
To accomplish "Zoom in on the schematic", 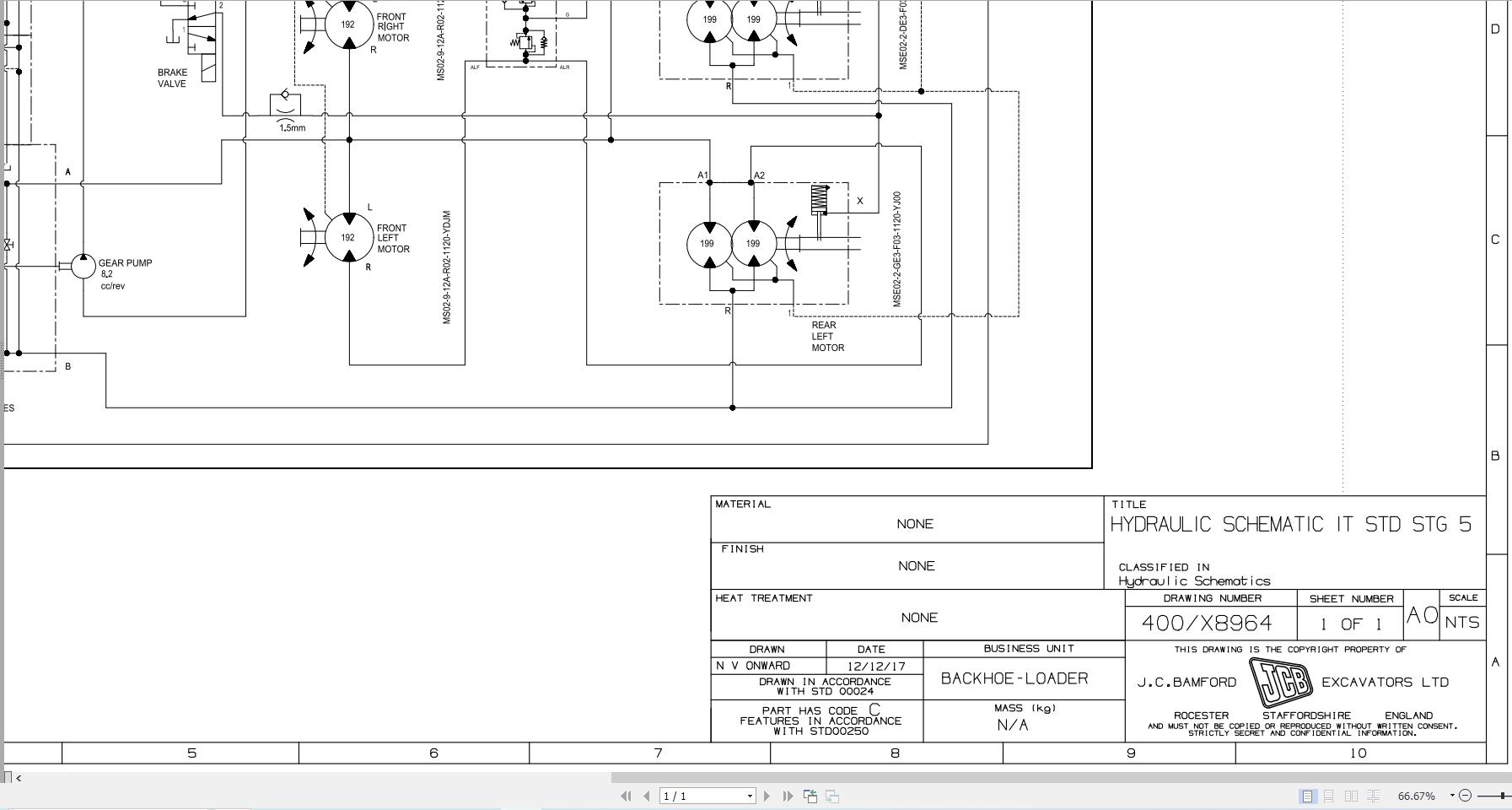I will tap(1509, 795).
